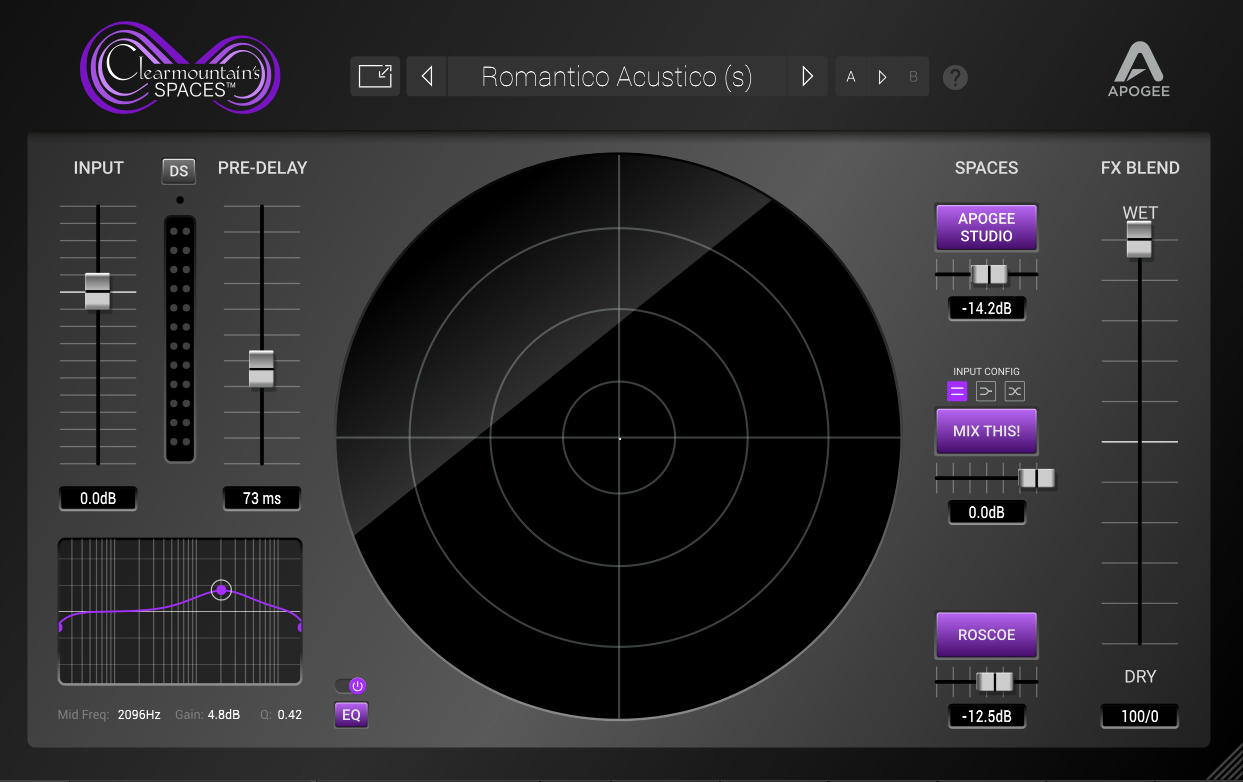This screenshot has width=1243, height=782.
Task: Adjust the Mix This! level slider
Action: (x=1037, y=478)
